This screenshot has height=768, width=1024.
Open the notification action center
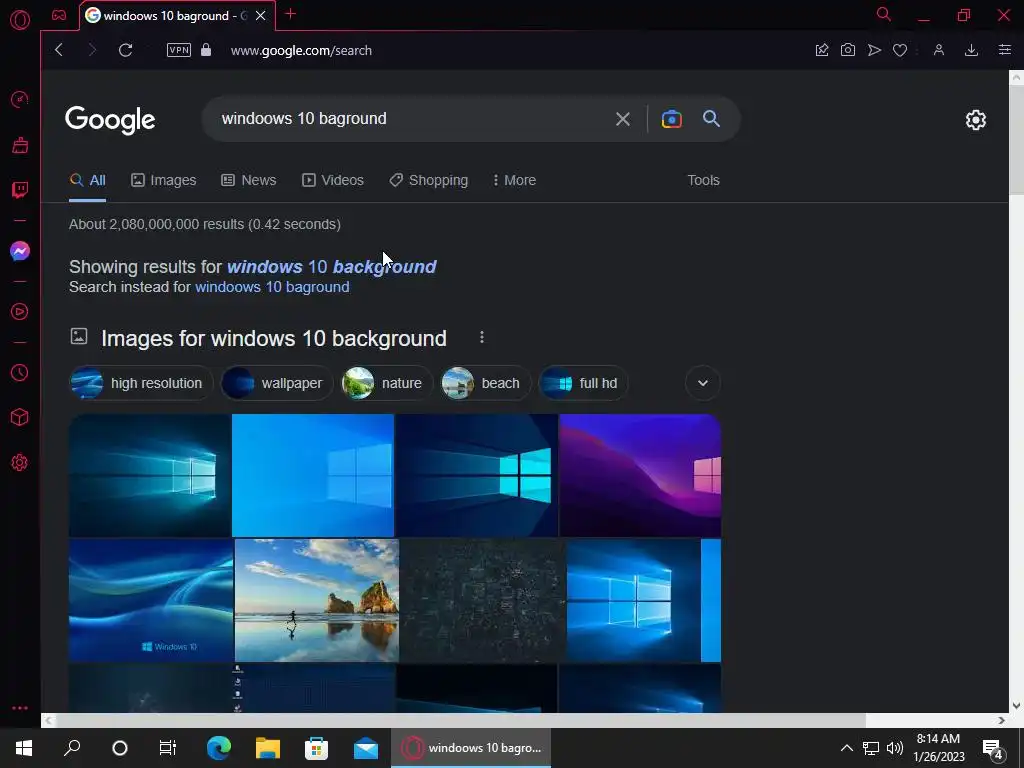coord(993,748)
